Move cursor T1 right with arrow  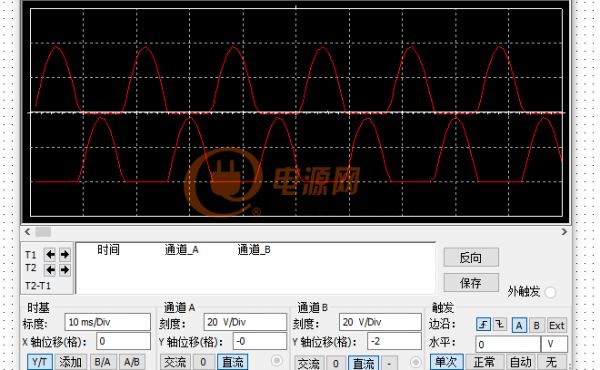65,254
